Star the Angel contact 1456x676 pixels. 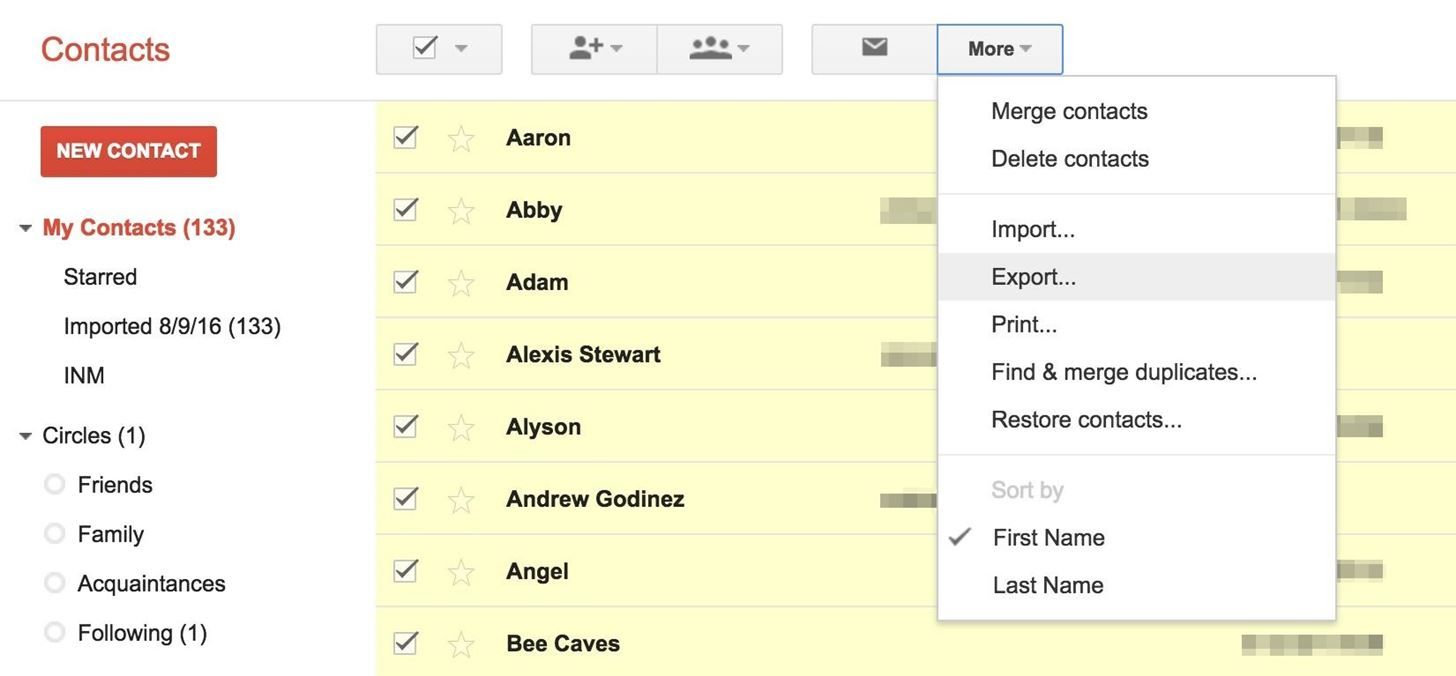[x=461, y=572]
